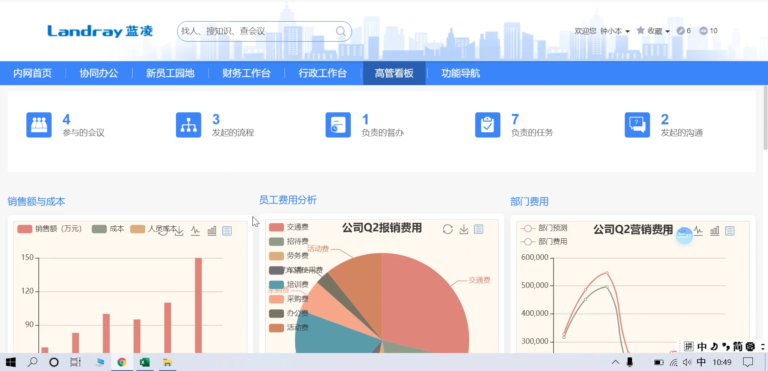
Task: Expand the 收藏 favorites dropdown
Action: point(653,31)
